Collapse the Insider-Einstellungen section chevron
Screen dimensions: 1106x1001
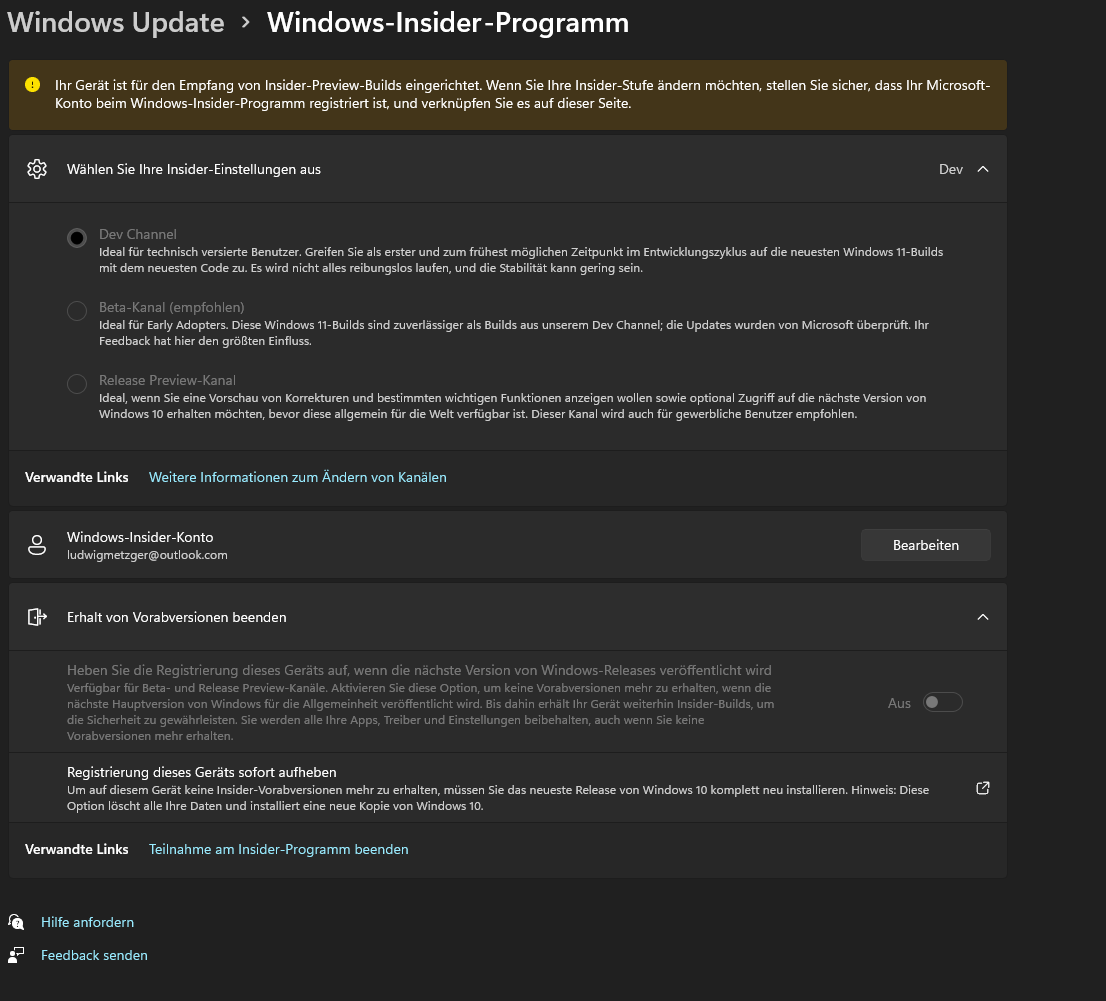(983, 169)
